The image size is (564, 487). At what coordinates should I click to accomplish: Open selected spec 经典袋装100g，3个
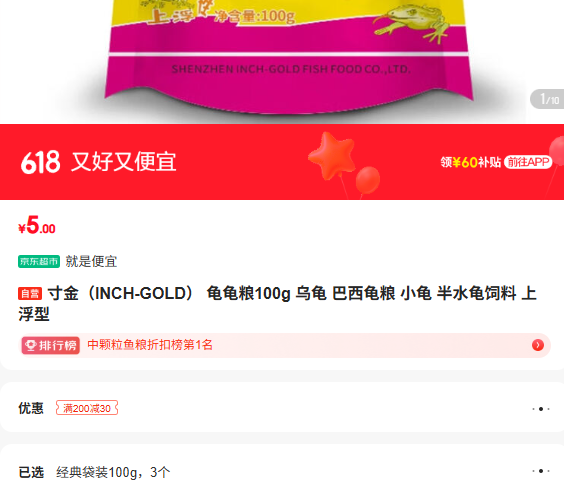(x=113, y=472)
